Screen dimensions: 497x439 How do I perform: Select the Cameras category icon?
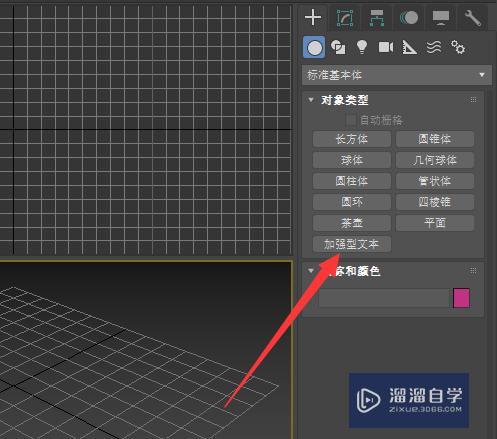pyautogui.click(x=386, y=47)
